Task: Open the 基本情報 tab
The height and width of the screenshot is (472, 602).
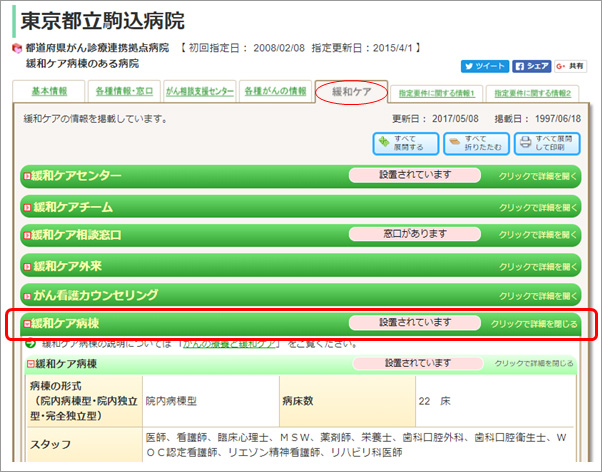Action: click(x=49, y=91)
